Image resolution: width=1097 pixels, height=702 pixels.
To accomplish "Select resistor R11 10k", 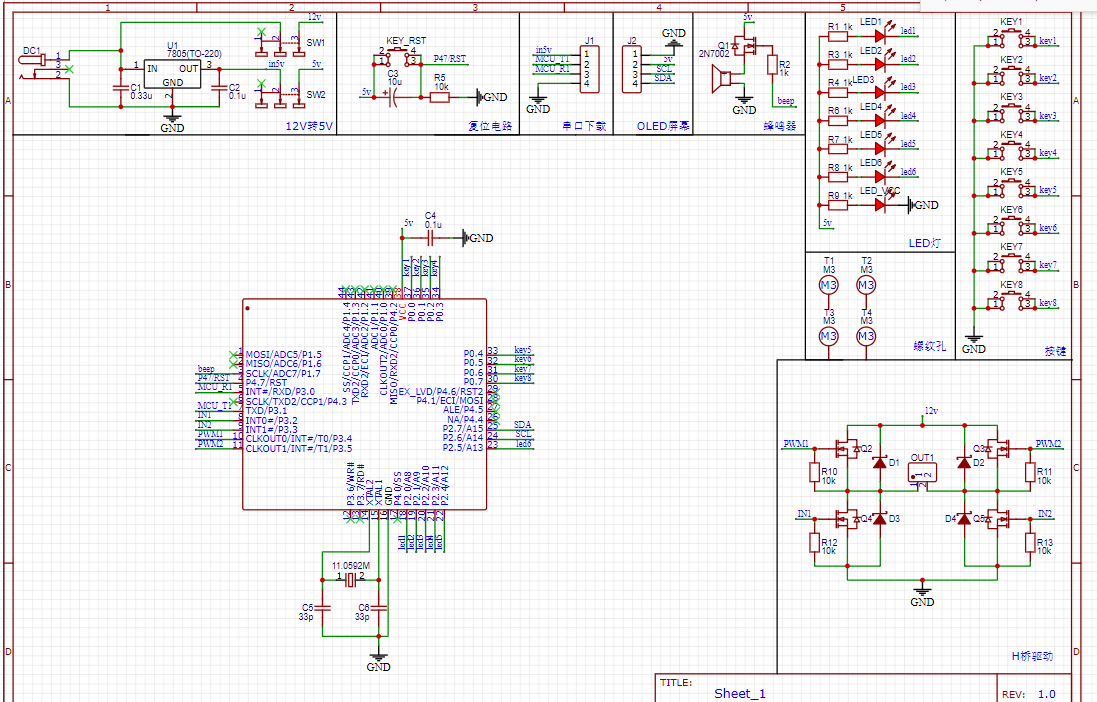I will point(1030,472).
